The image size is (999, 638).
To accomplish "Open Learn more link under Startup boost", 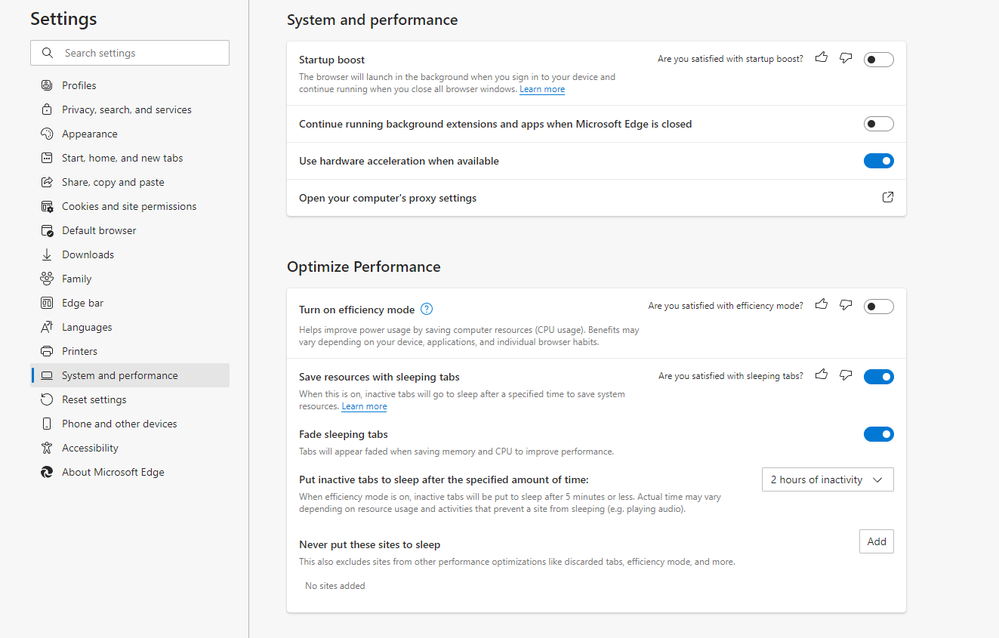I will pos(542,90).
